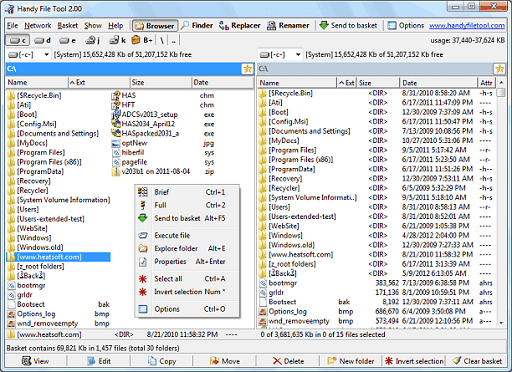
Task: Choose Full view in context menu
Action: tap(187, 205)
